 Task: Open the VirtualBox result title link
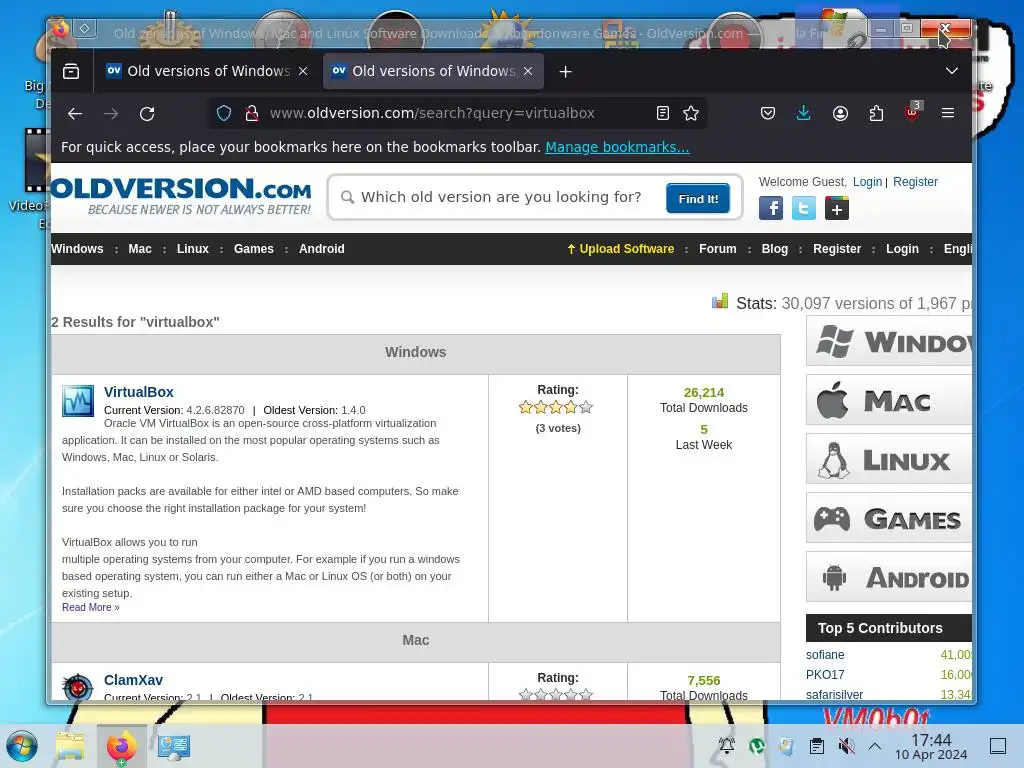(138, 392)
